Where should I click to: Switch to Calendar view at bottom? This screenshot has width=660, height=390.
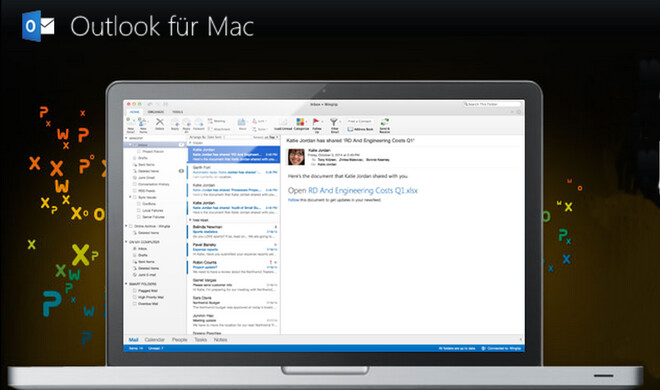pyautogui.click(x=154, y=340)
